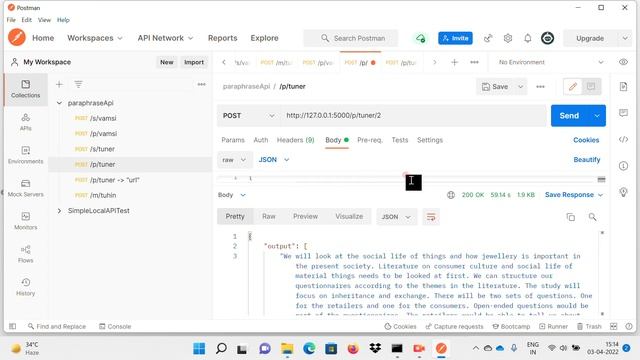Switch to the Raw response view
The width and height of the screenshot is (640, 360).
click(x=269, y=216)
